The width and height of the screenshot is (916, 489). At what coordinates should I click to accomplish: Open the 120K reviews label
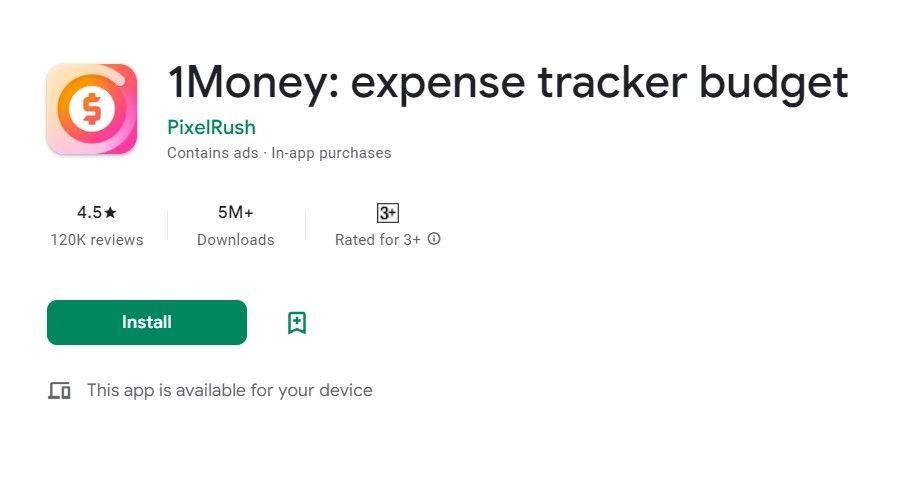pyautogui.click(x=97, y=240)
